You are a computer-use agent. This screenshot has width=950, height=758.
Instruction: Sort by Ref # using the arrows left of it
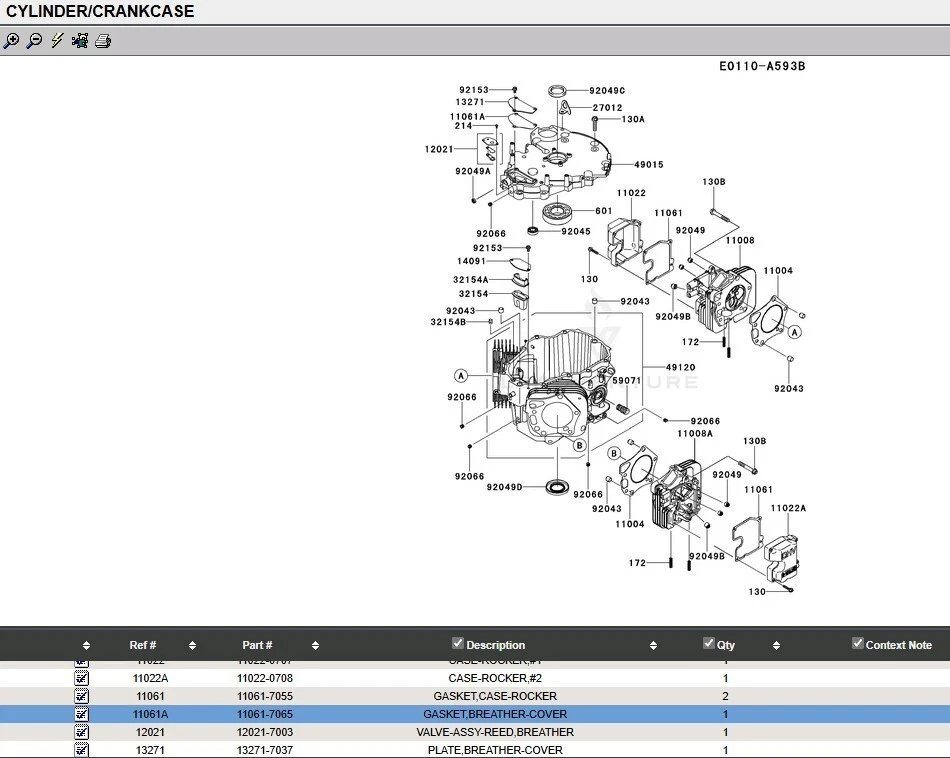(86, 646)
